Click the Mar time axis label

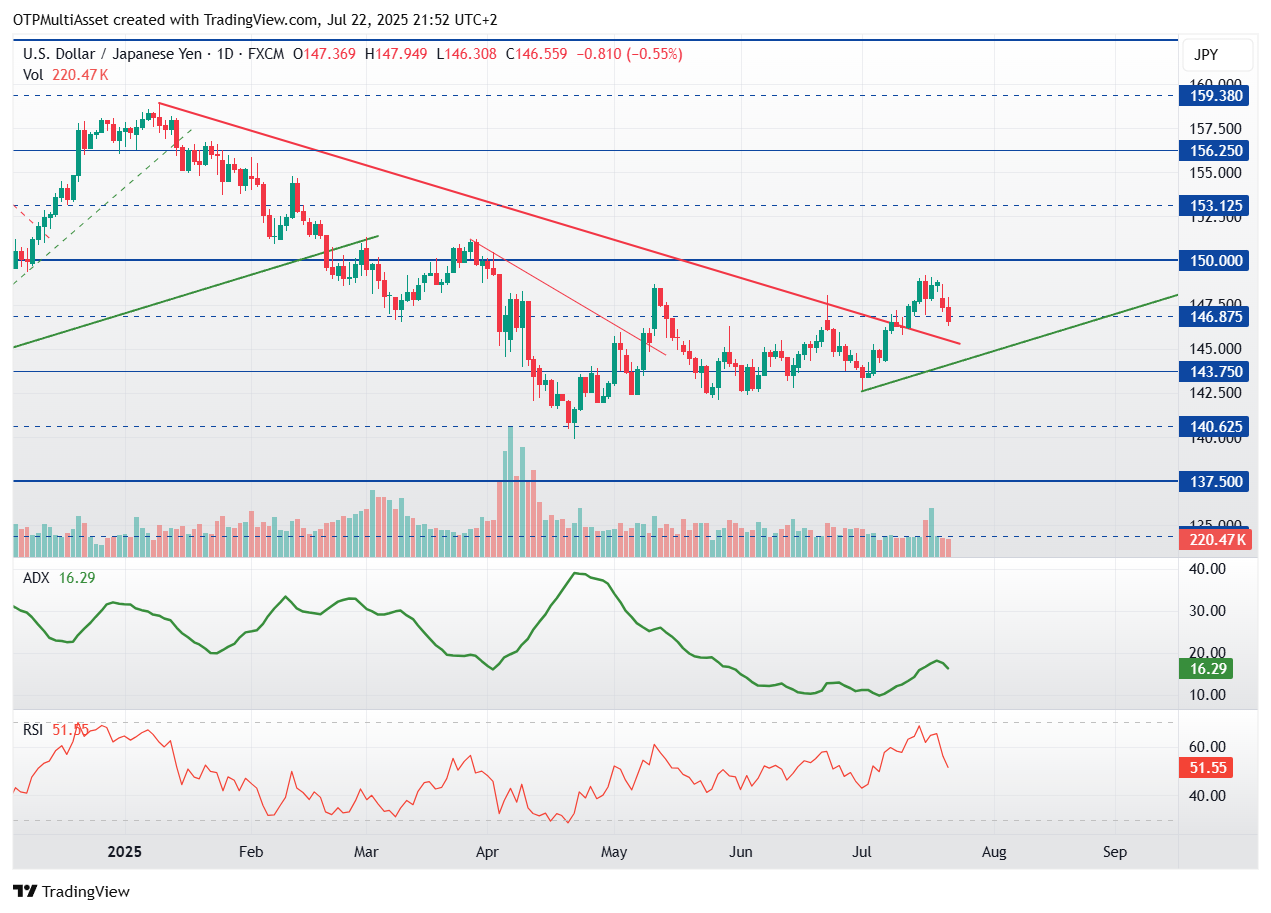point(366,852)
